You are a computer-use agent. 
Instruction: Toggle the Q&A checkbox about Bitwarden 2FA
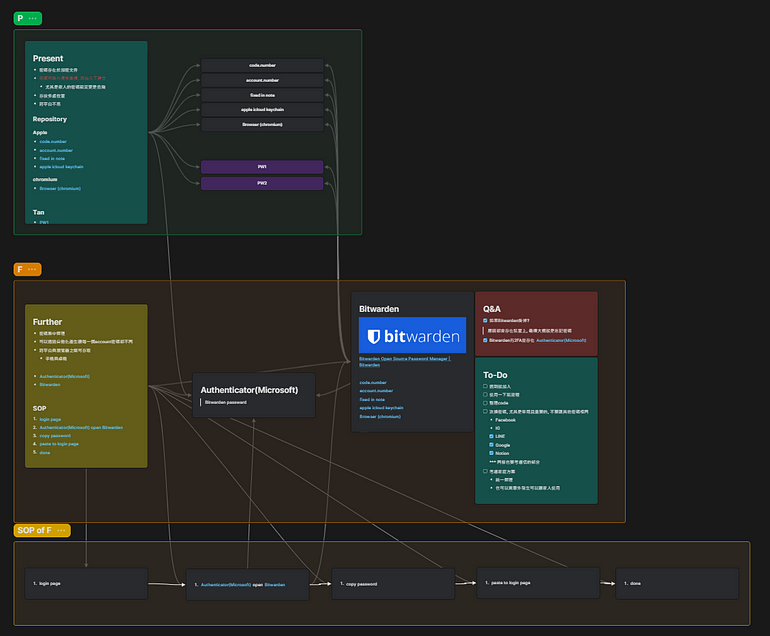point(485,340)
